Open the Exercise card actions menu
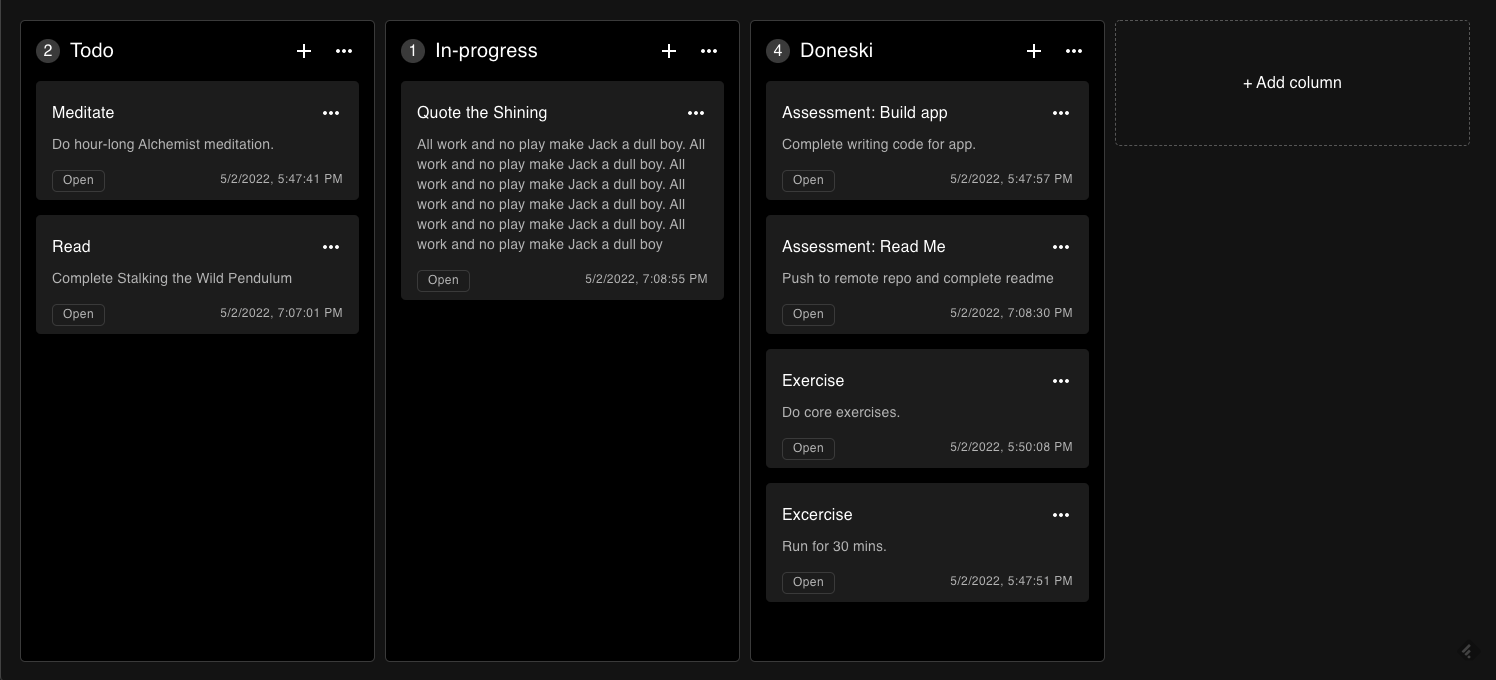The width and height of the screenshot is (1496, 680). (x=1061, y=381)
